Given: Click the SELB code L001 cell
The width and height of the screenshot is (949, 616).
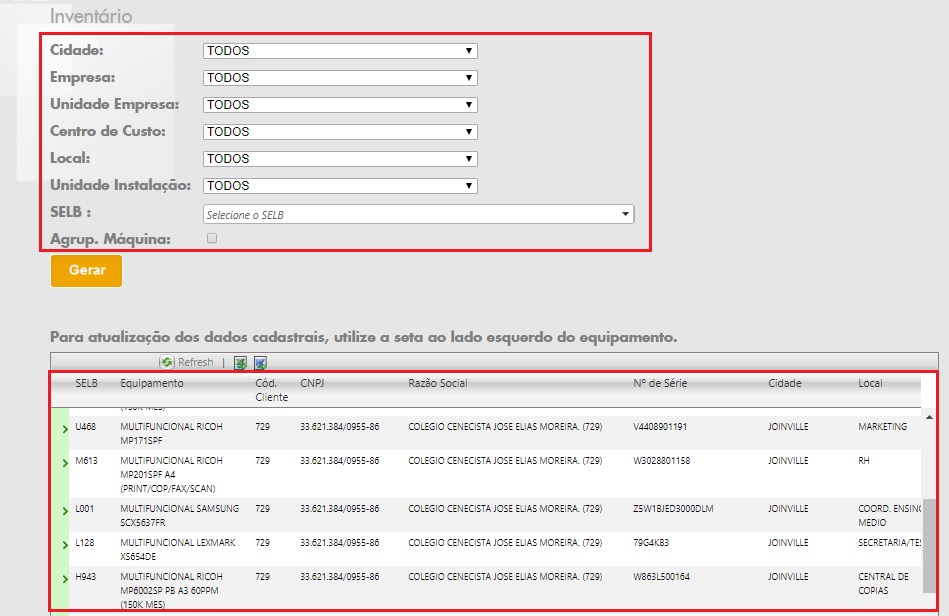Looking at the screenshot, I should (85, 509).
